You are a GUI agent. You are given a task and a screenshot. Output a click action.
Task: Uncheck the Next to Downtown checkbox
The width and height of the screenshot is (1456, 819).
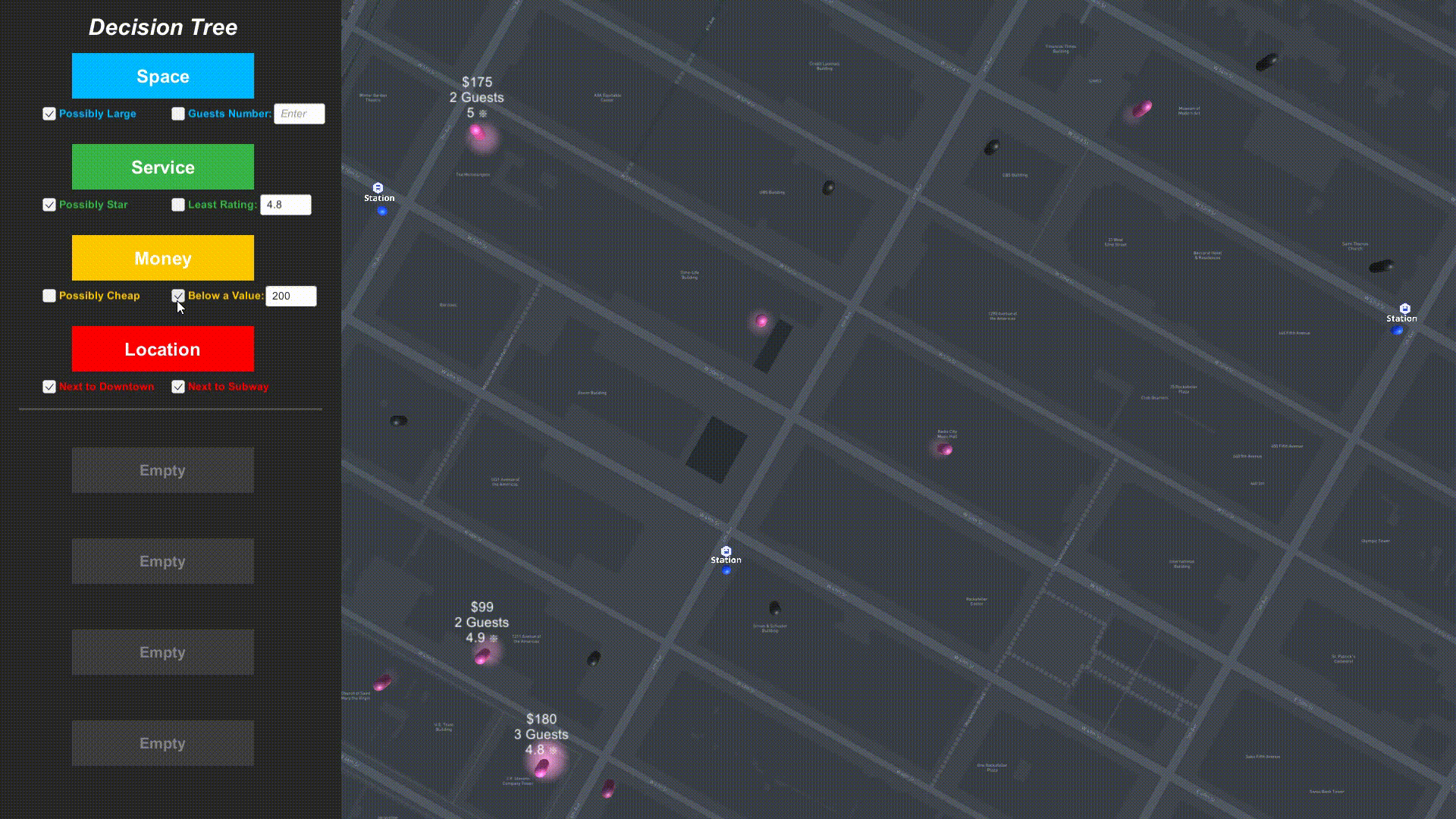49,387
